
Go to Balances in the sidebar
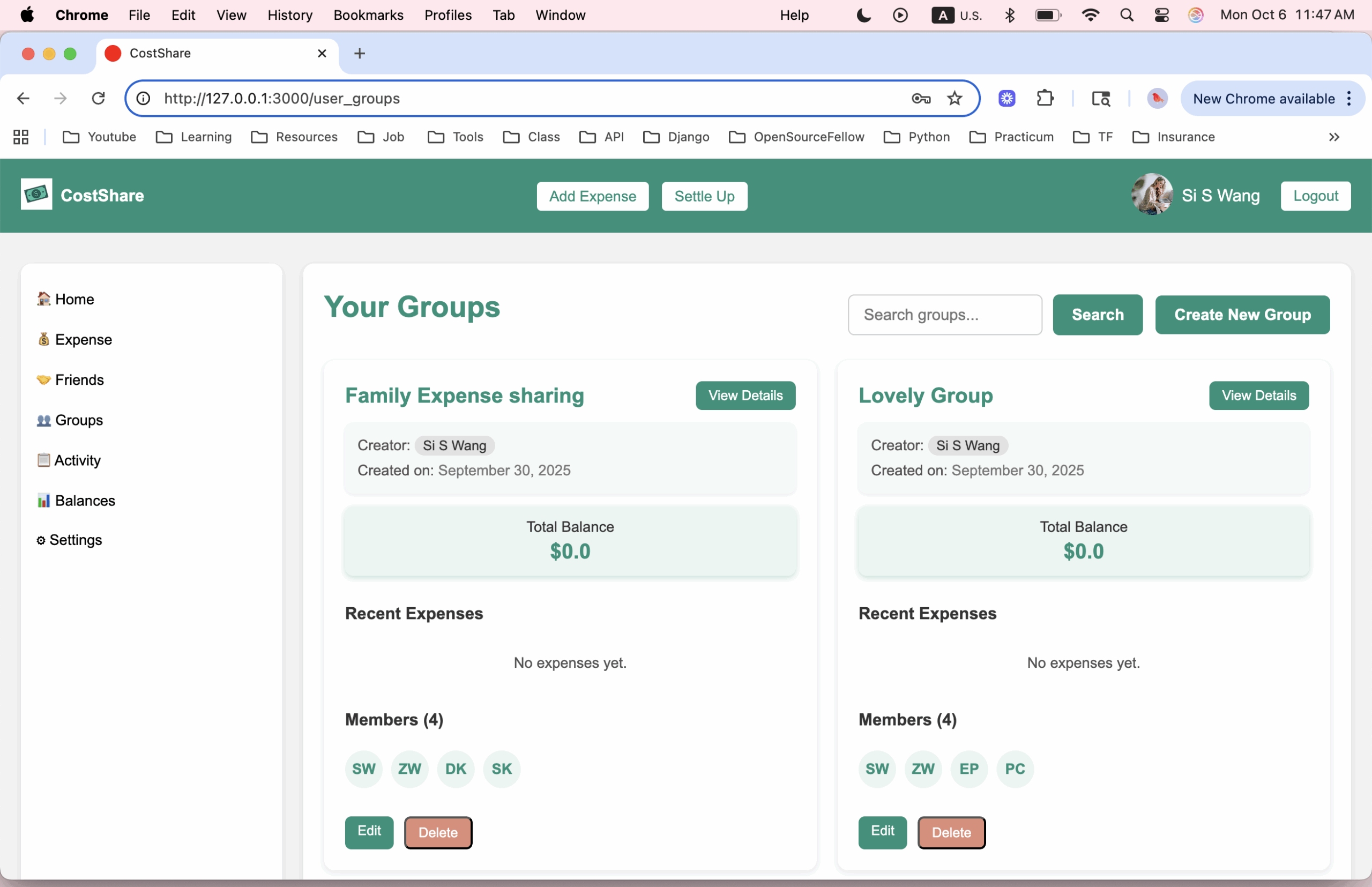coord(85,500)
